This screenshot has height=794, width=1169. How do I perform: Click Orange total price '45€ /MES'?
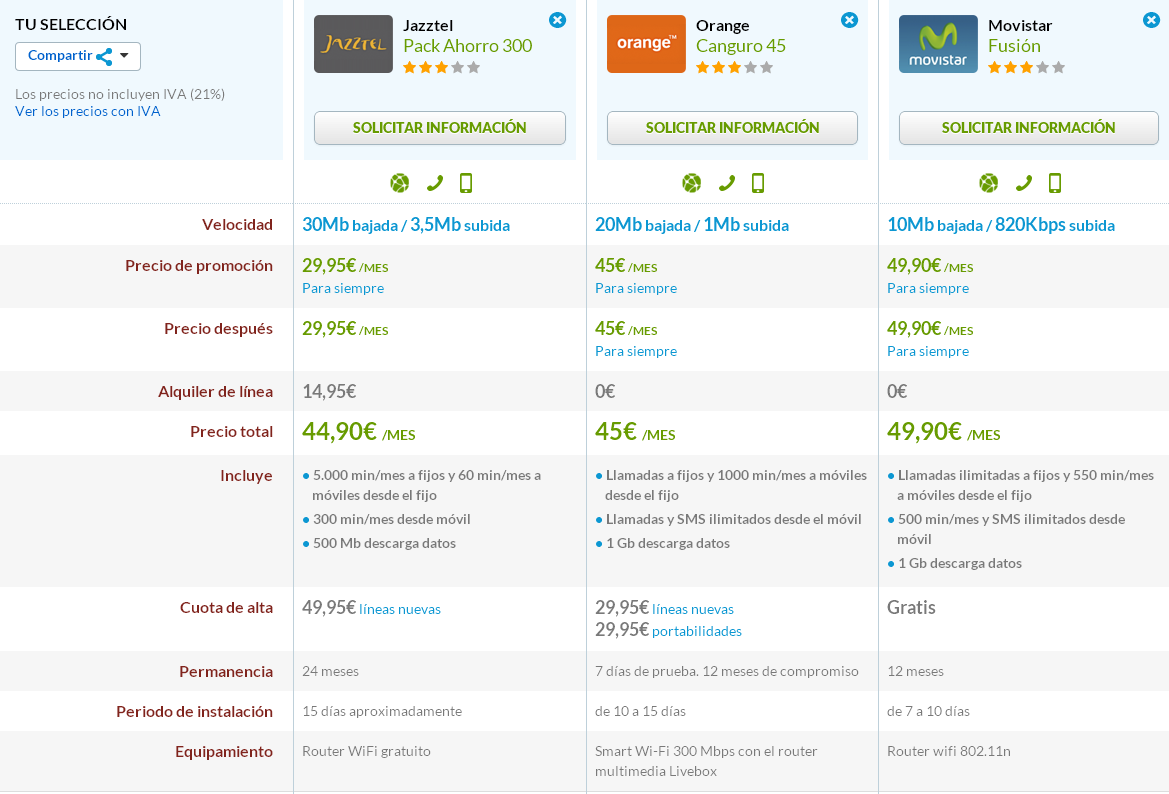pyautogui.click(x=635, y=432)
